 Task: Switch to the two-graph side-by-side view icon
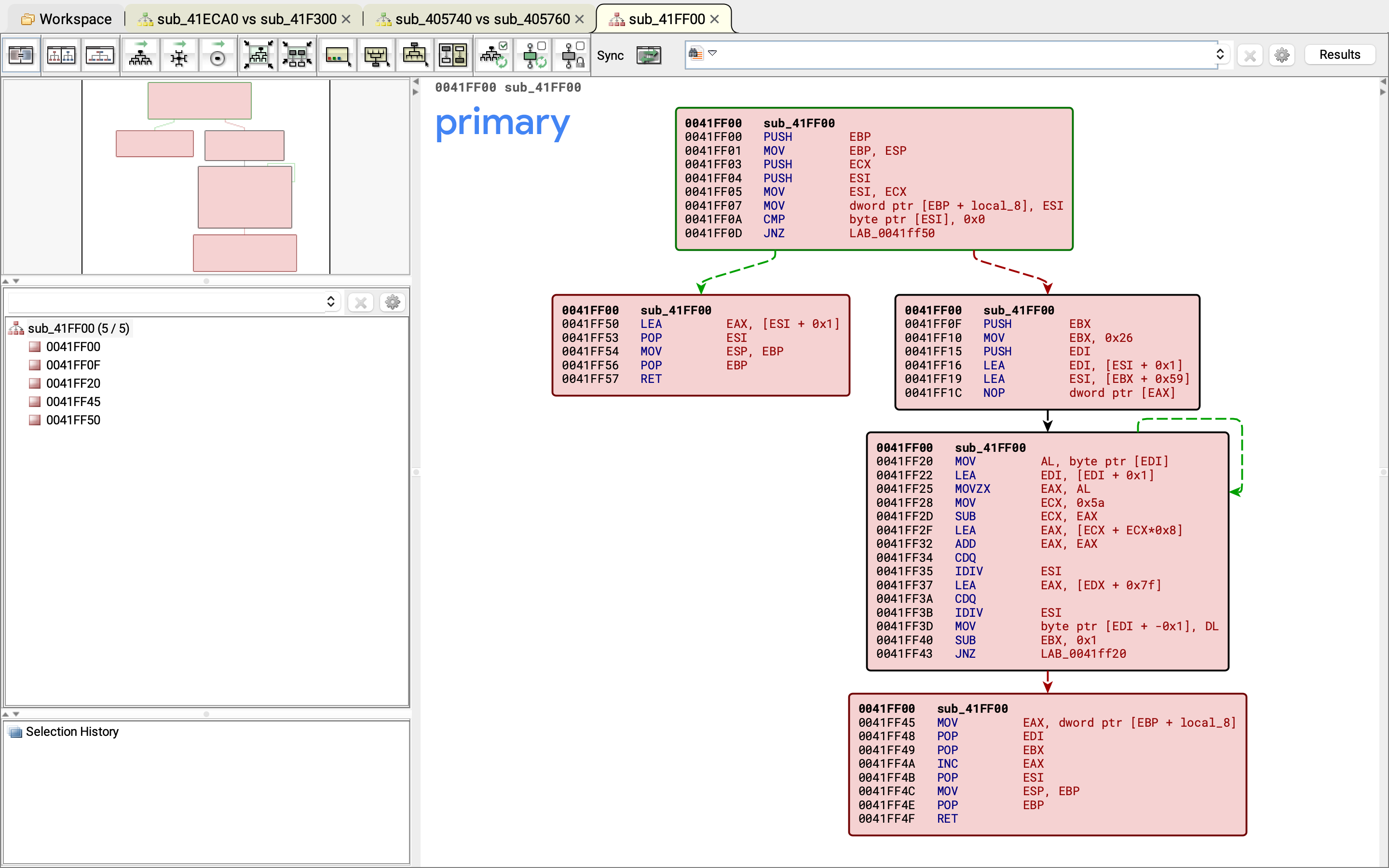tap(61, 55)
